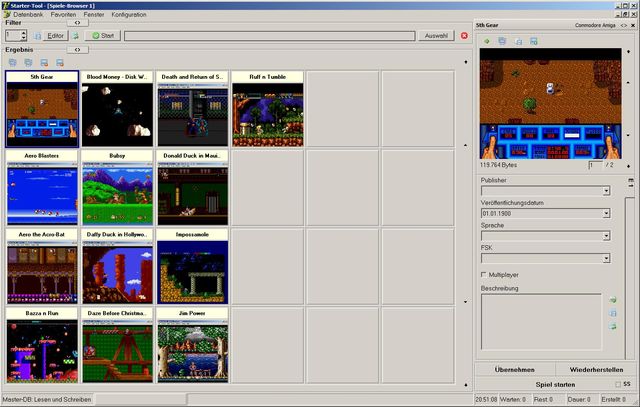Click second icon in 5th Gear panel toolbar
Screen dimensions: 640x407
tap(502, 41)
